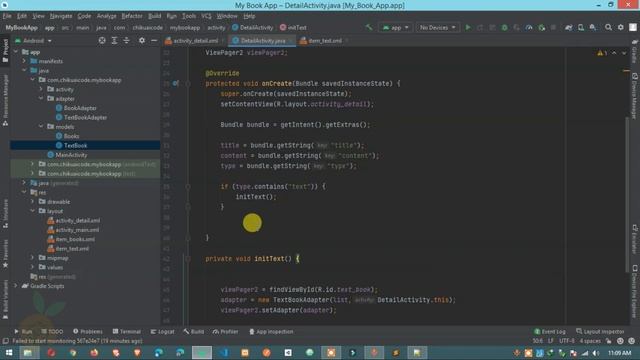
Task: Open the App Inspection tool window
Action: pyautogui.click(x=271, y=331)
